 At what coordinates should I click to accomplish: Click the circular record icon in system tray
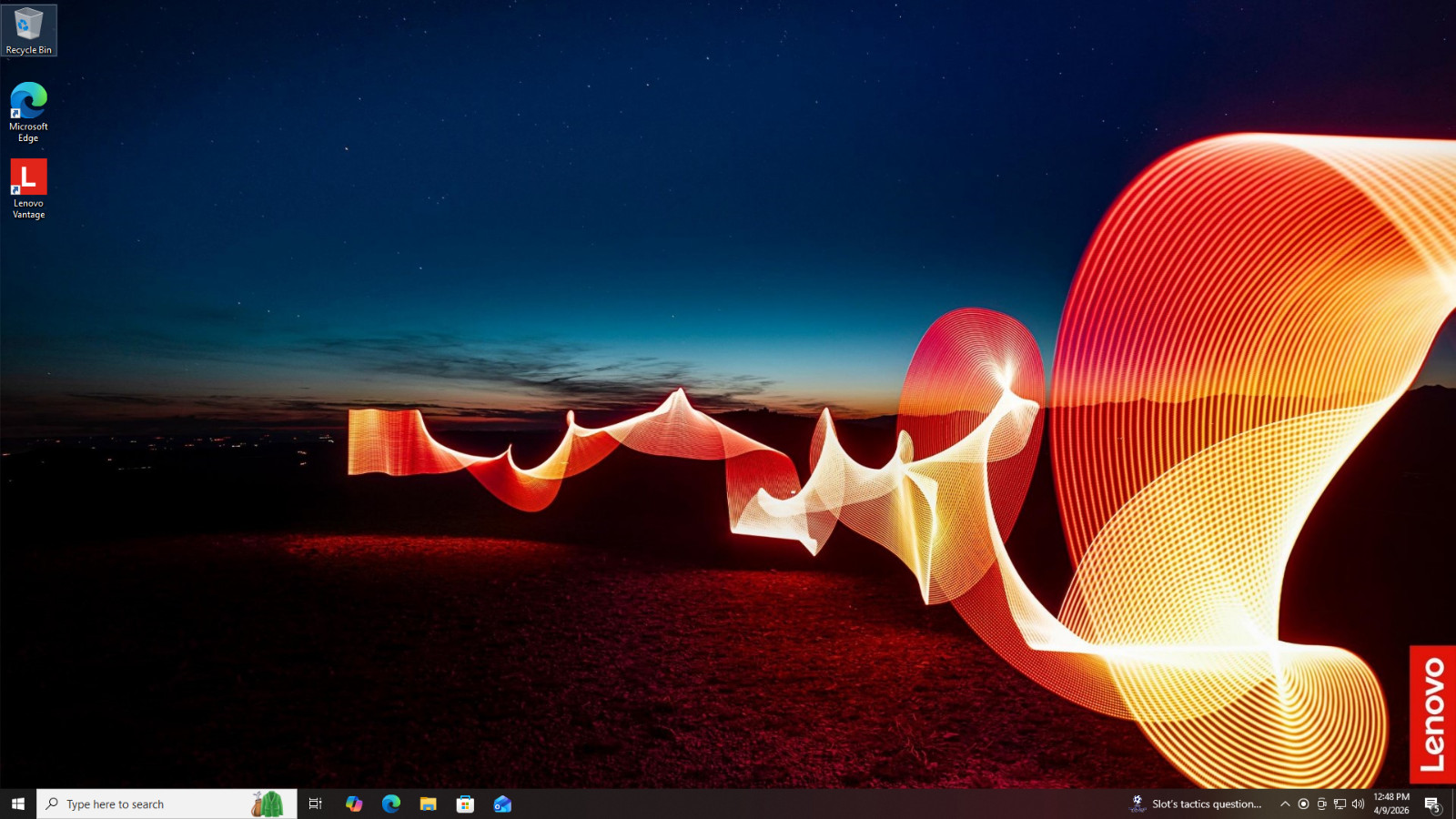click(1303, 804)
